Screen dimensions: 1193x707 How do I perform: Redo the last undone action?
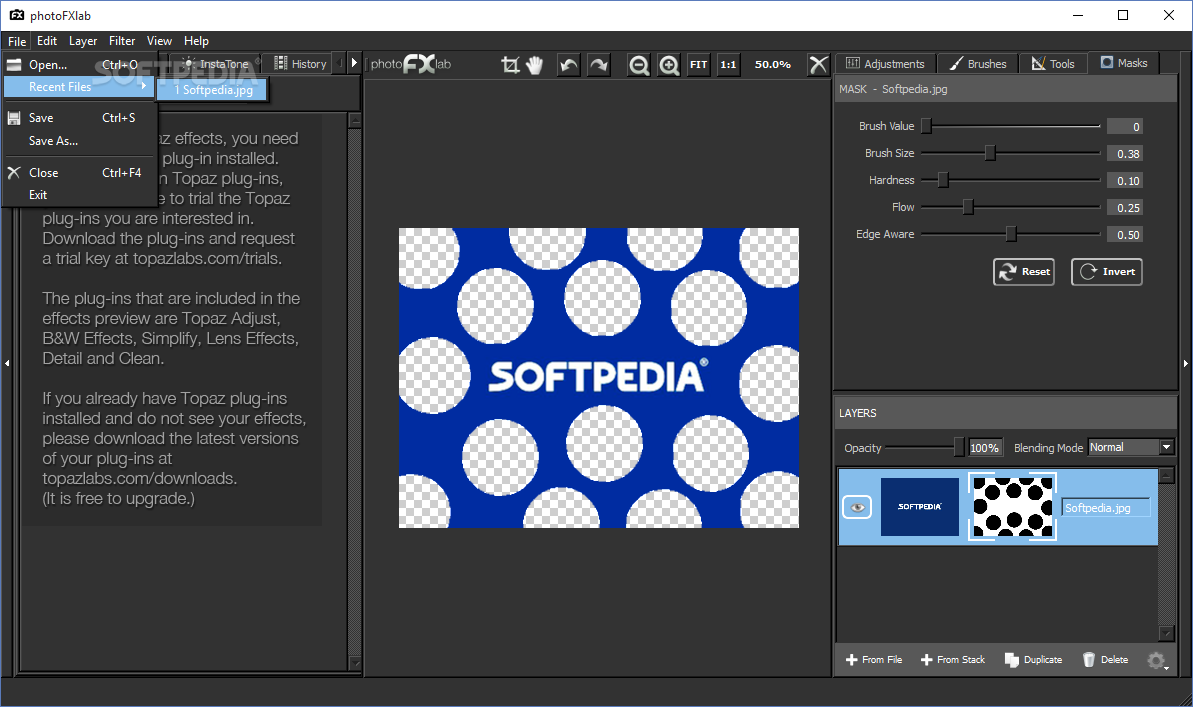coord(599,65)
